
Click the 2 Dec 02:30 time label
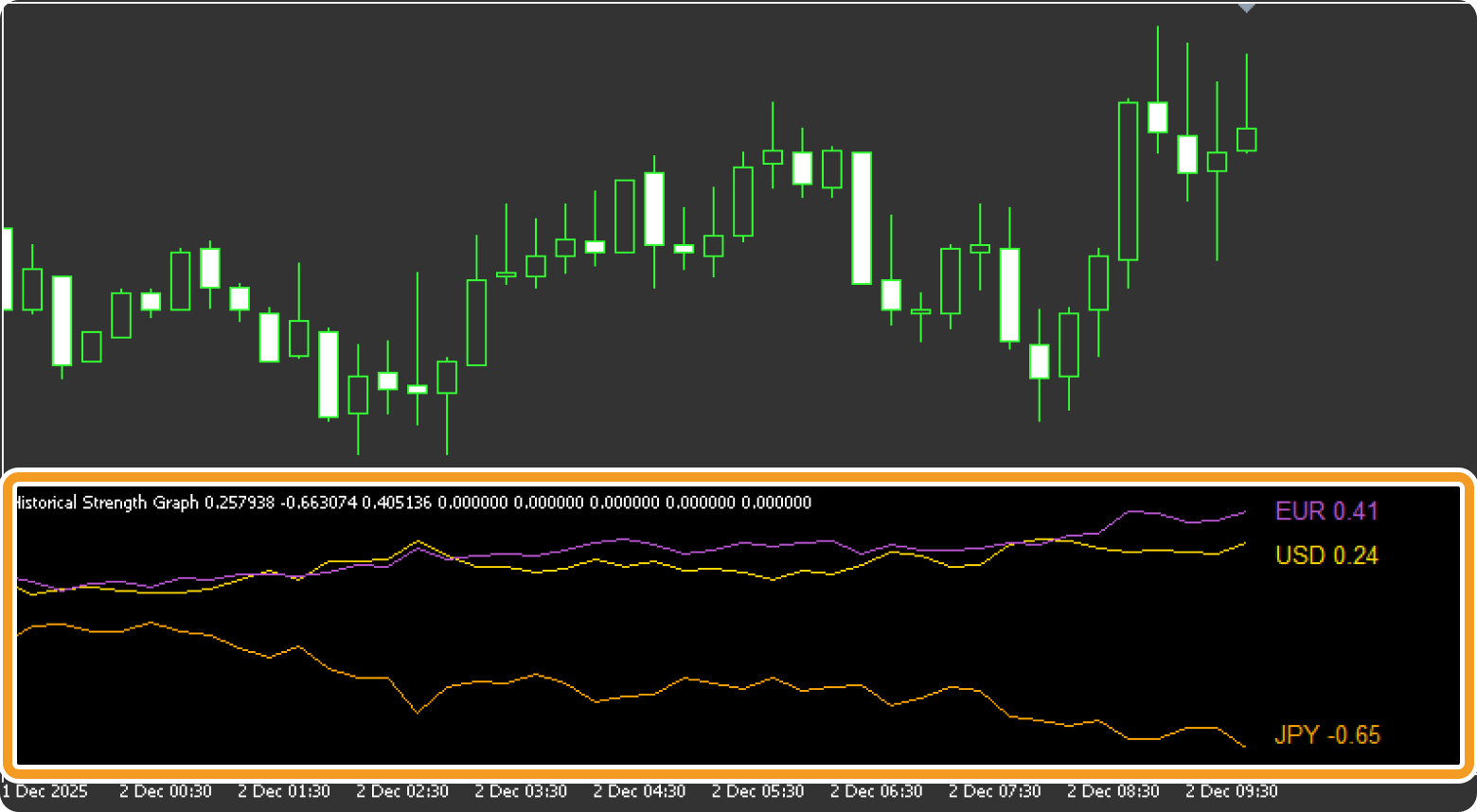tap(402, 791)
